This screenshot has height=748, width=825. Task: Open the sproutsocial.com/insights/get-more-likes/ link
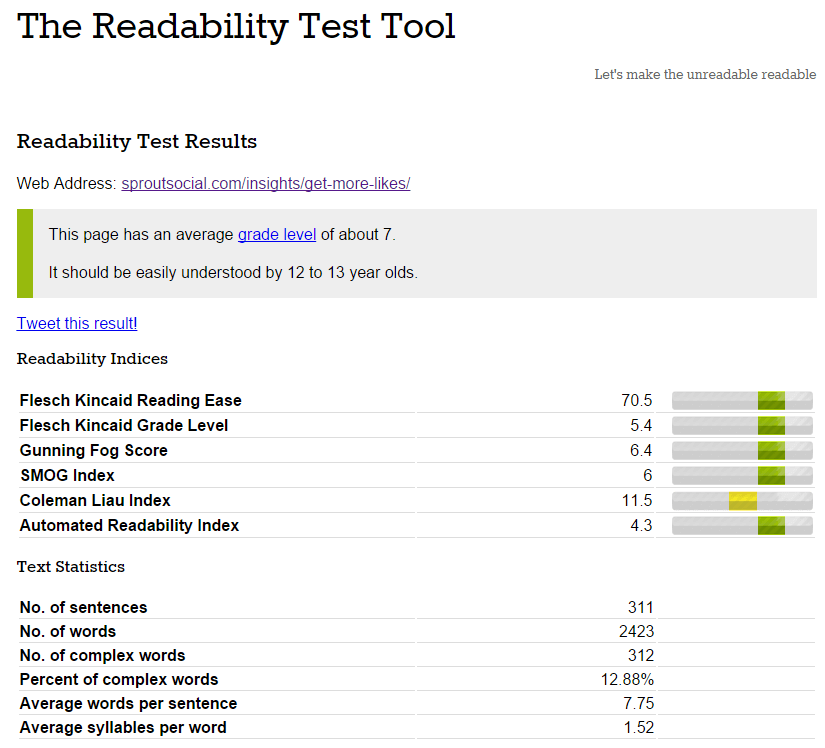point(266,184)
